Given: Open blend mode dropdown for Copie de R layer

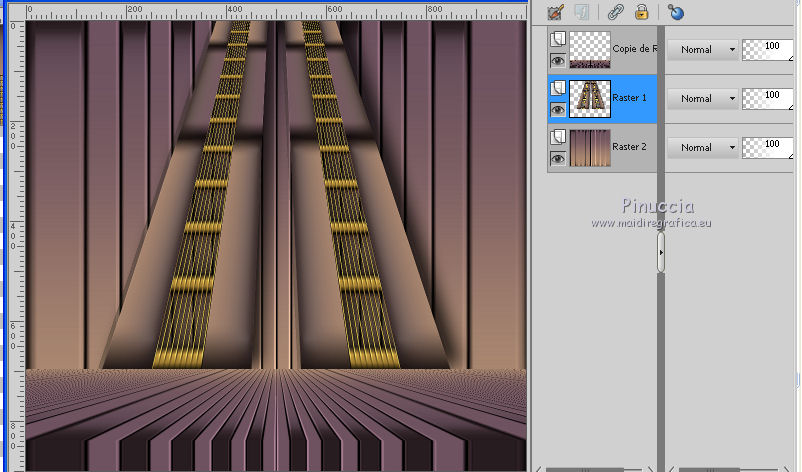Looking at the screenshot, I should [703, 50].
